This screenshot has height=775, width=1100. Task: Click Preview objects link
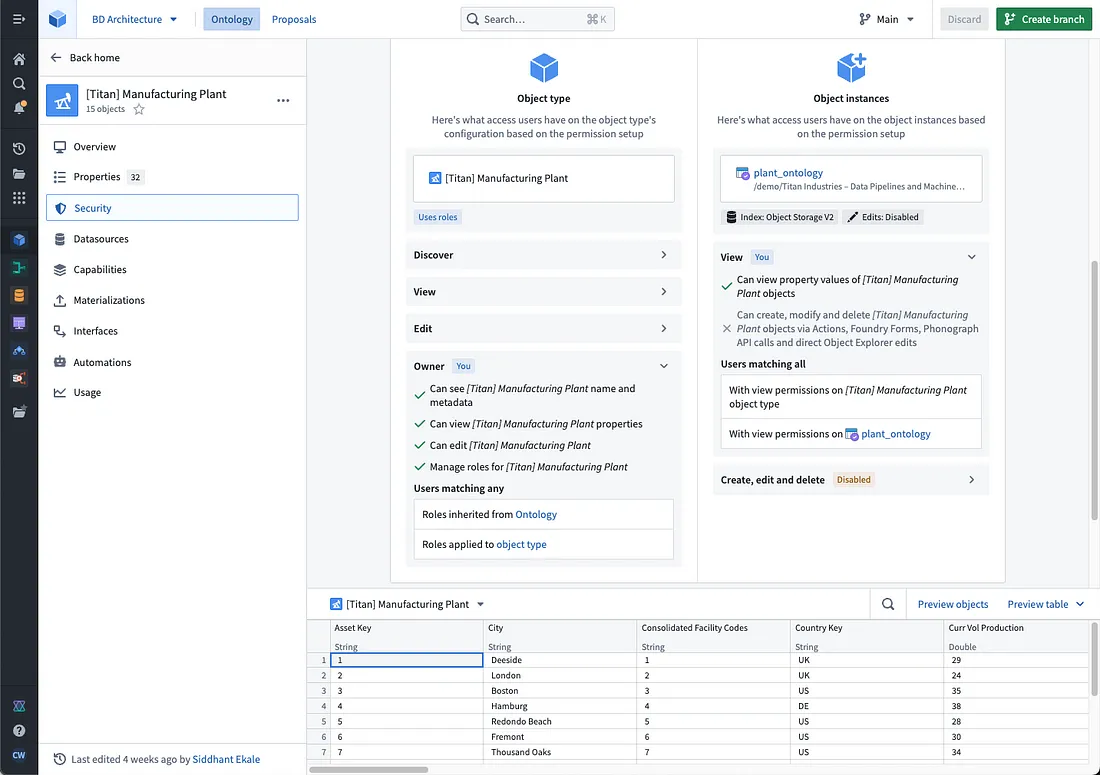(952, 604)
